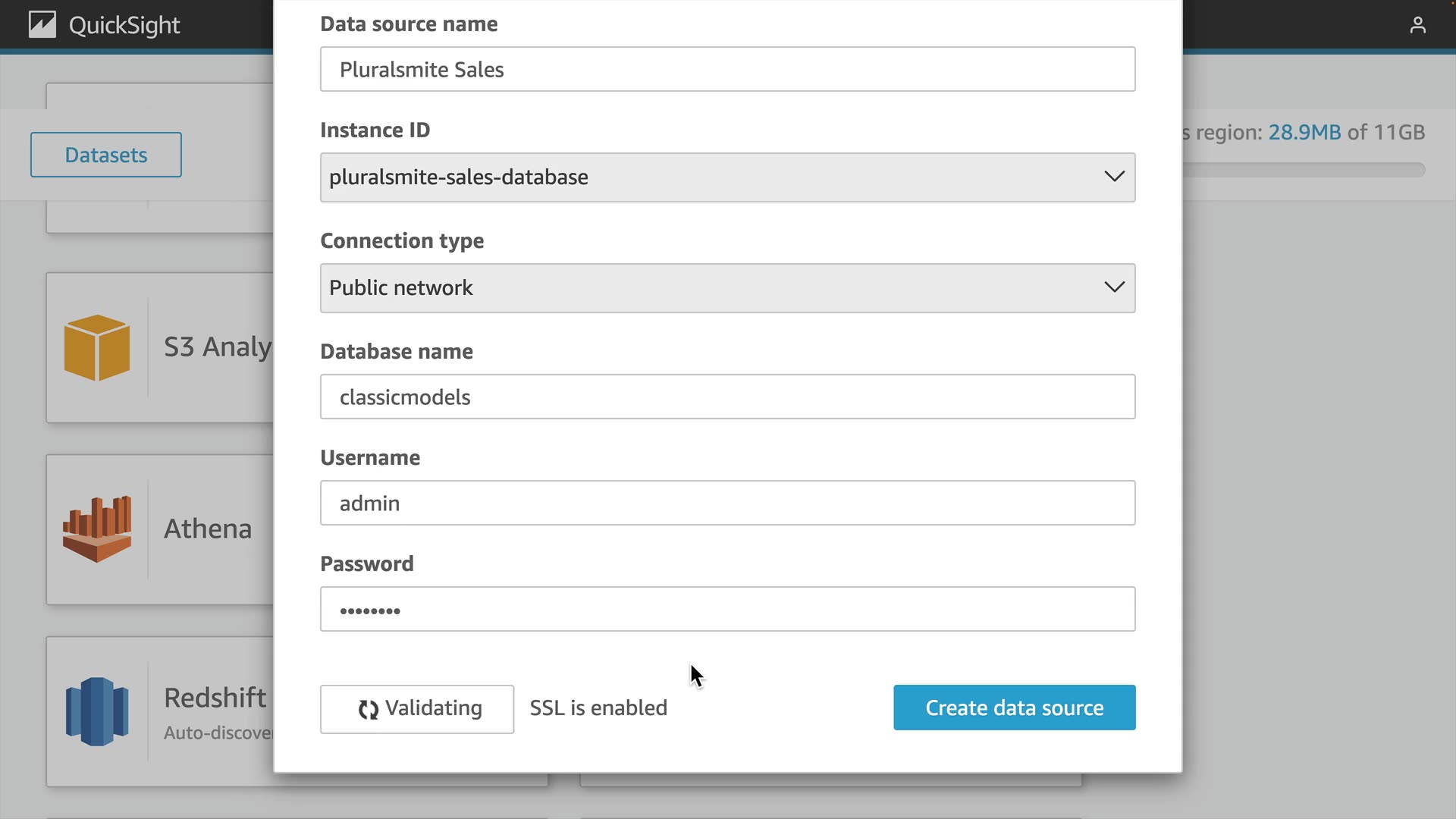Select the Athena source card label
This screenshot has height=819, width=1456.
click(208, 529)
